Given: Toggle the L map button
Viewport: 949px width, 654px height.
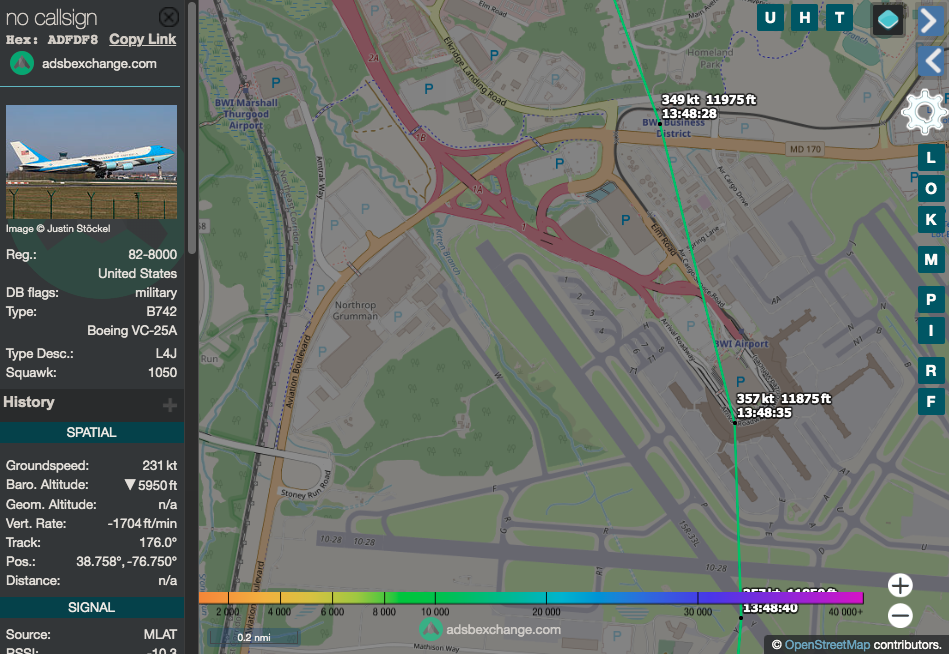Looking at the screenshot, I should 931,158.
